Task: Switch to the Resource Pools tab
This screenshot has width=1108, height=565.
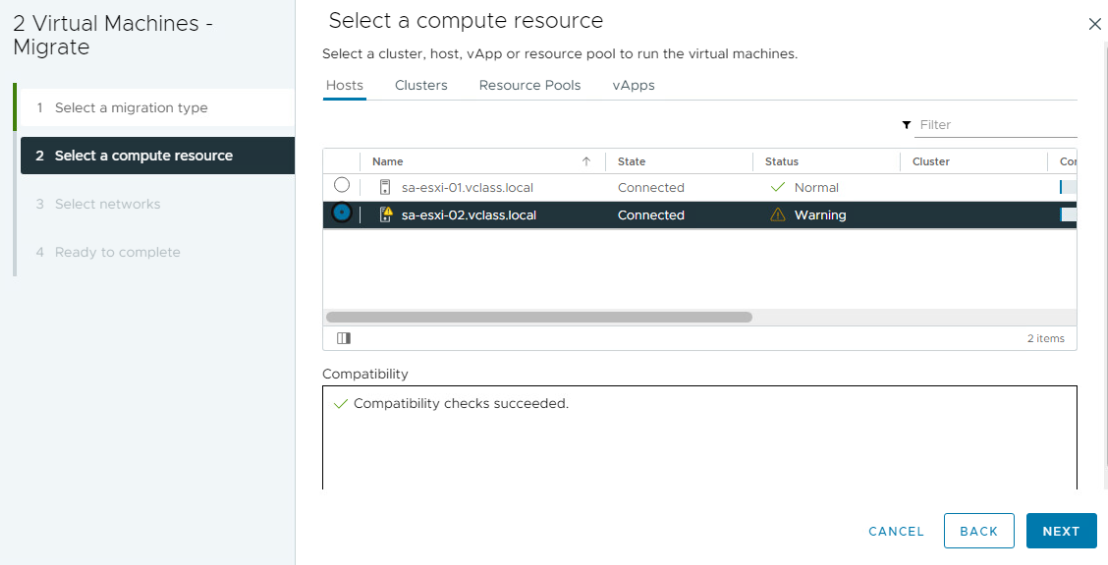Action: (x=530, y=85)
